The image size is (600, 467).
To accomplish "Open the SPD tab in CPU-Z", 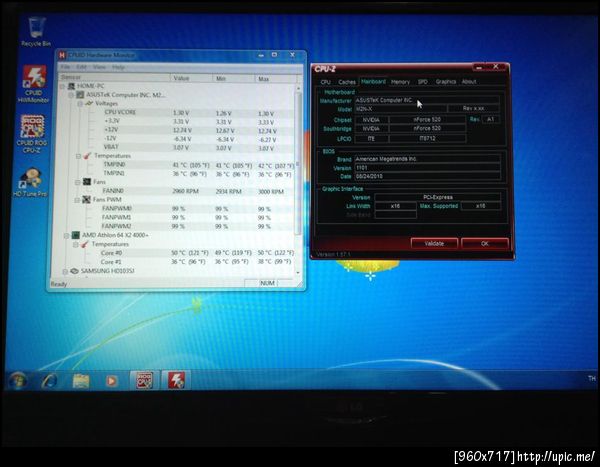I will (x=422, y=82).
